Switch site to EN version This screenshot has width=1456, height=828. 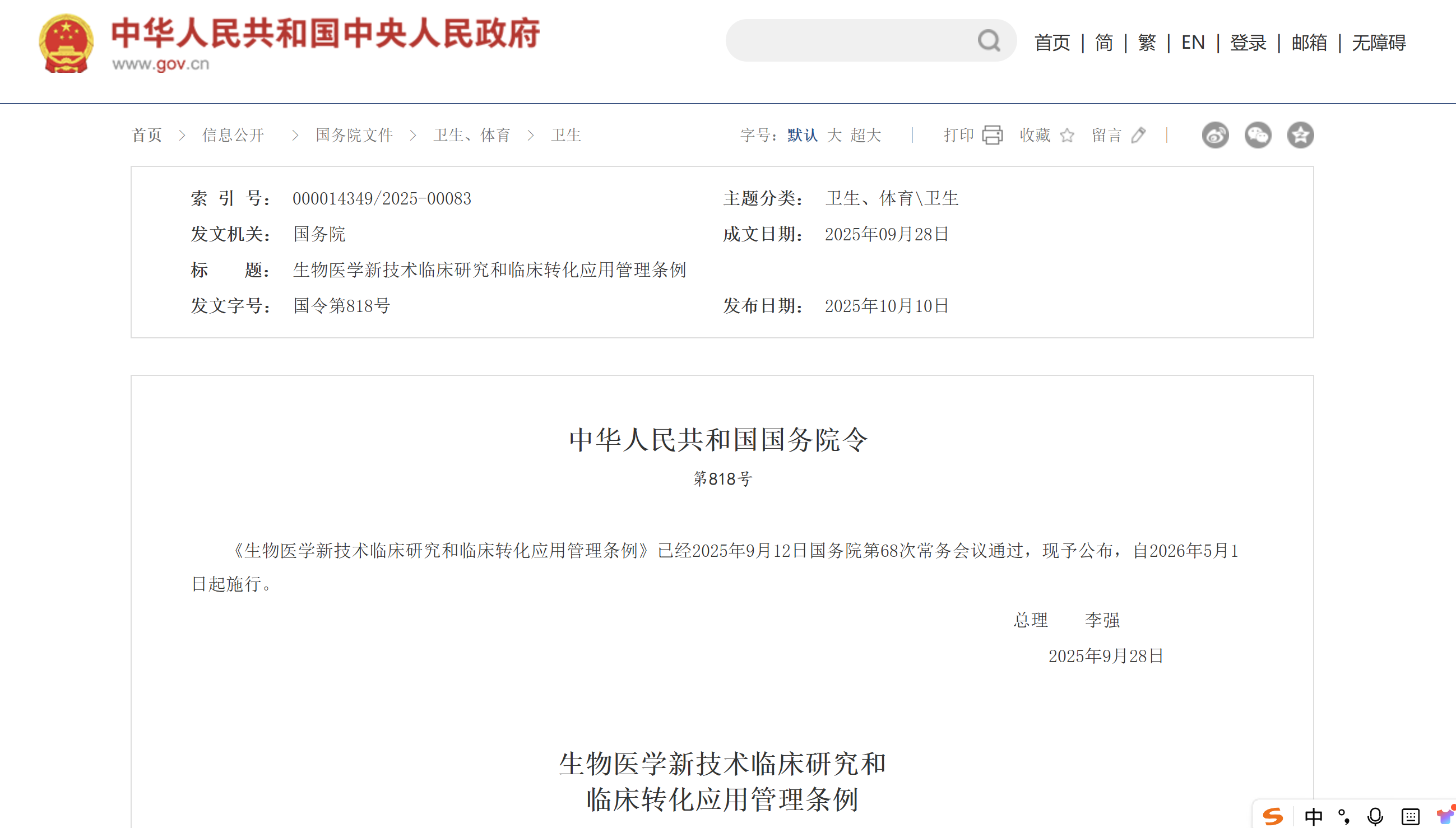pyautogui.click(x=1193, y=43)
